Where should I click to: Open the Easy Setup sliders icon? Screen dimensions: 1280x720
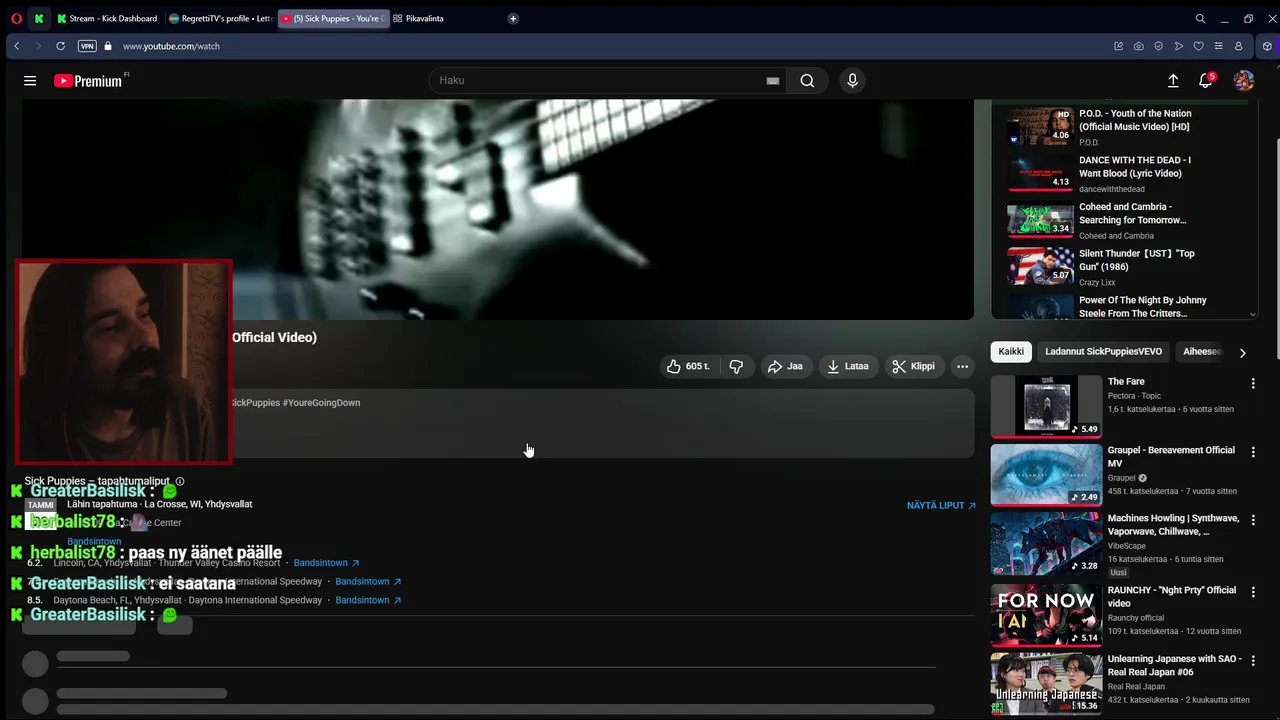point(1218,46)
